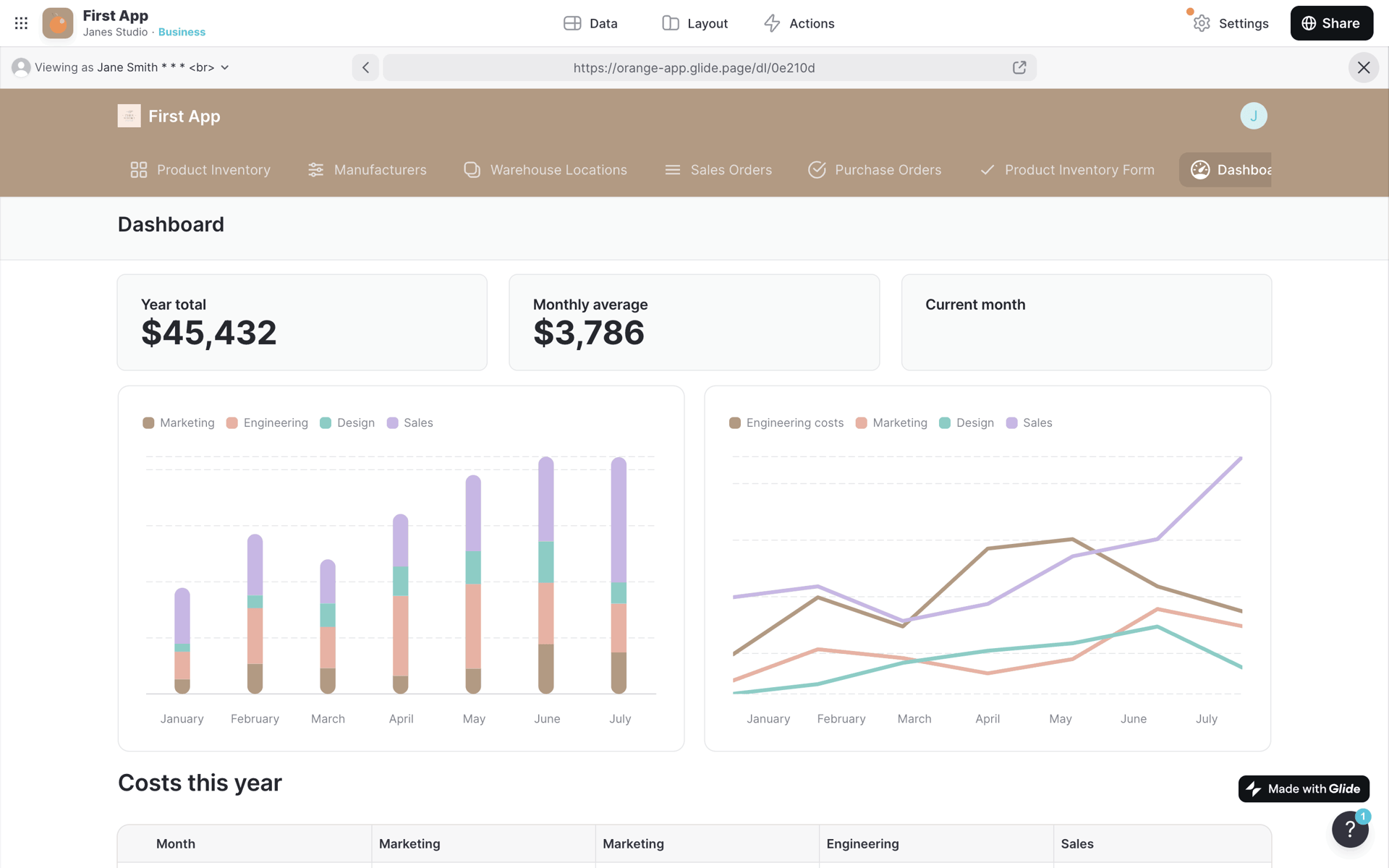This screenshot has width=1389, height=868.
Task: Click the First App thumbnail in the header
Action: tap(129, 116)
